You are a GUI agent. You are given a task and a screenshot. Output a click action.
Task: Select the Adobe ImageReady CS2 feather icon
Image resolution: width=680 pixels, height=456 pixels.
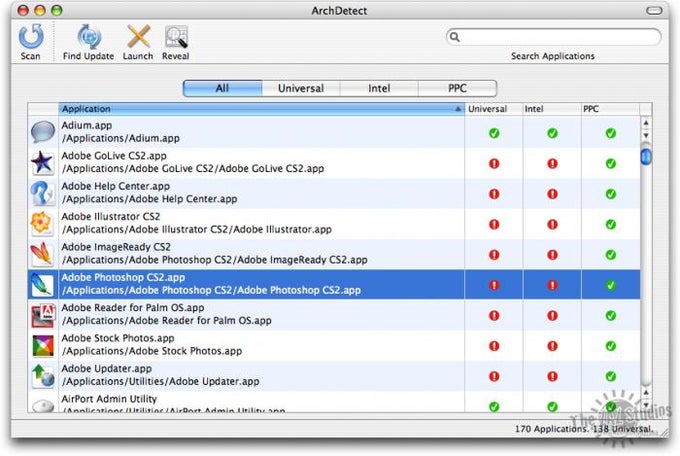[x=43, y=254]
